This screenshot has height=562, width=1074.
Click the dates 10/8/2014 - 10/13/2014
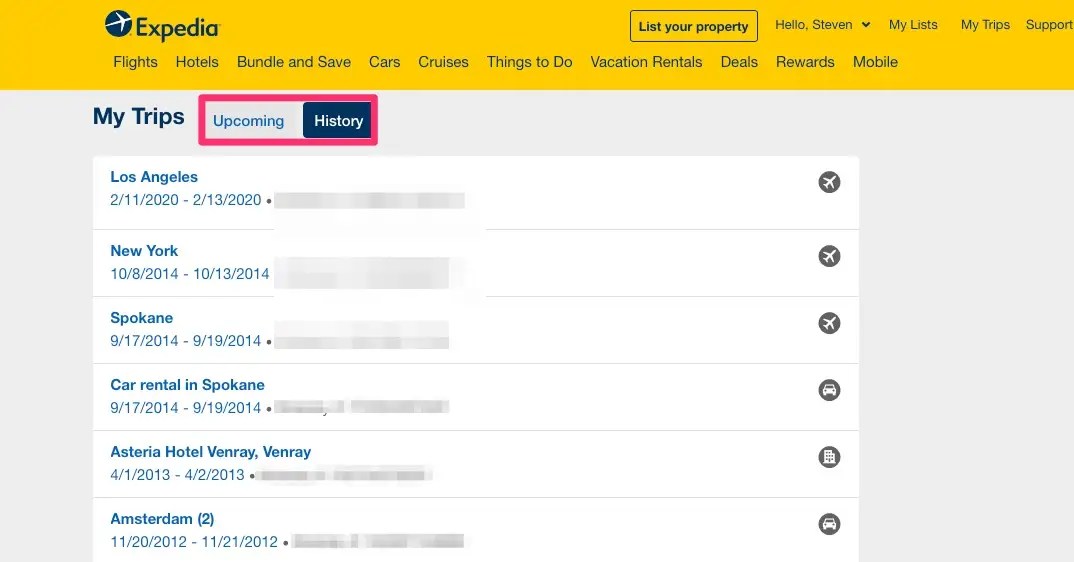pyautogui.click(x=190, y=274)
